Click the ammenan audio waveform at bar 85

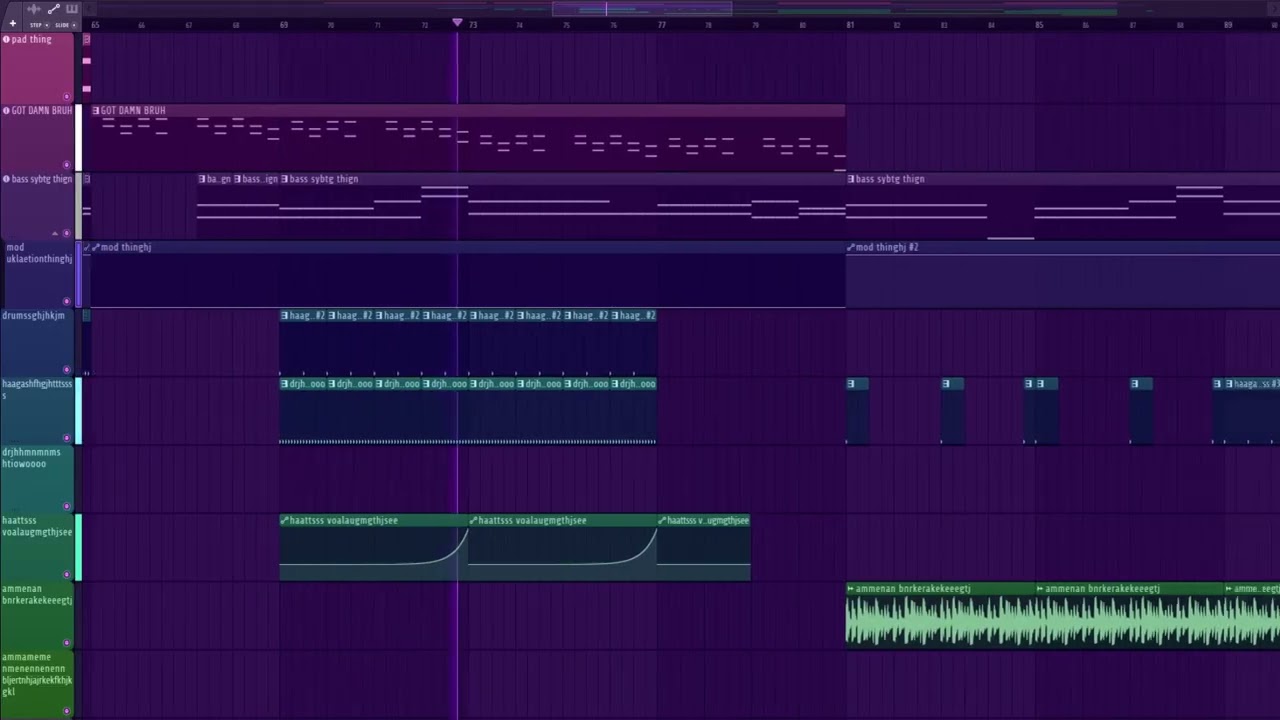click(x=1130, y=621)
